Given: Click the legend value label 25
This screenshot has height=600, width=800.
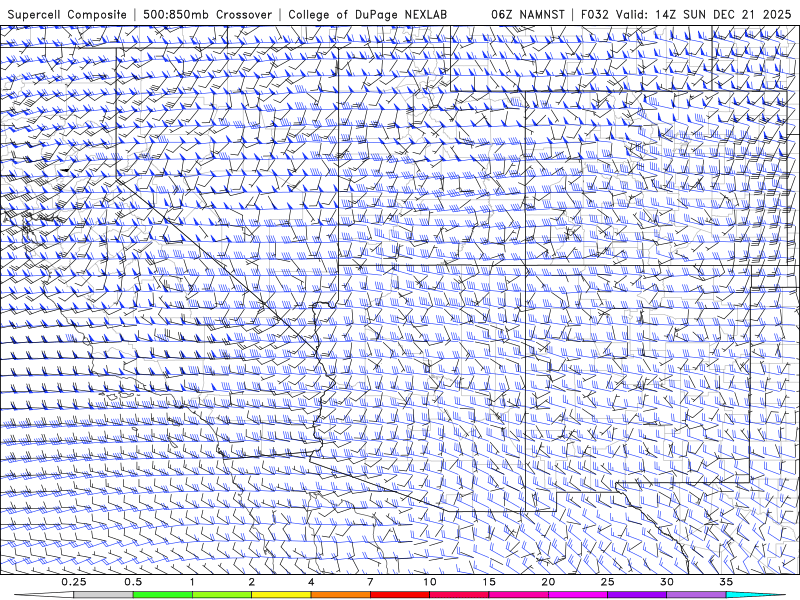Looking at the screenshot, I should (x=608, y=582).
